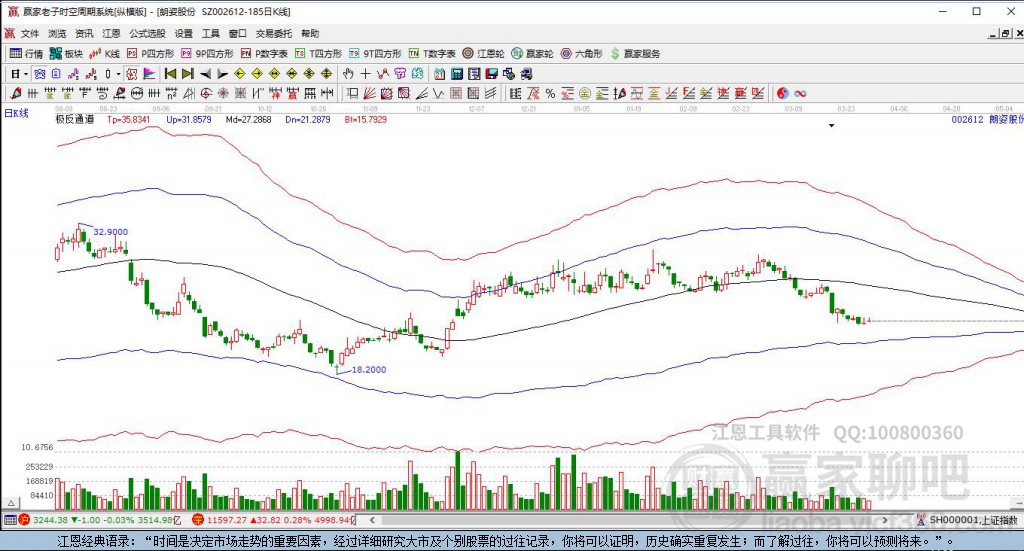Click the Tp=35.8341 indicator value
Image resolution: width=1024 pixels, height=551 pixels.
point(128,119)
